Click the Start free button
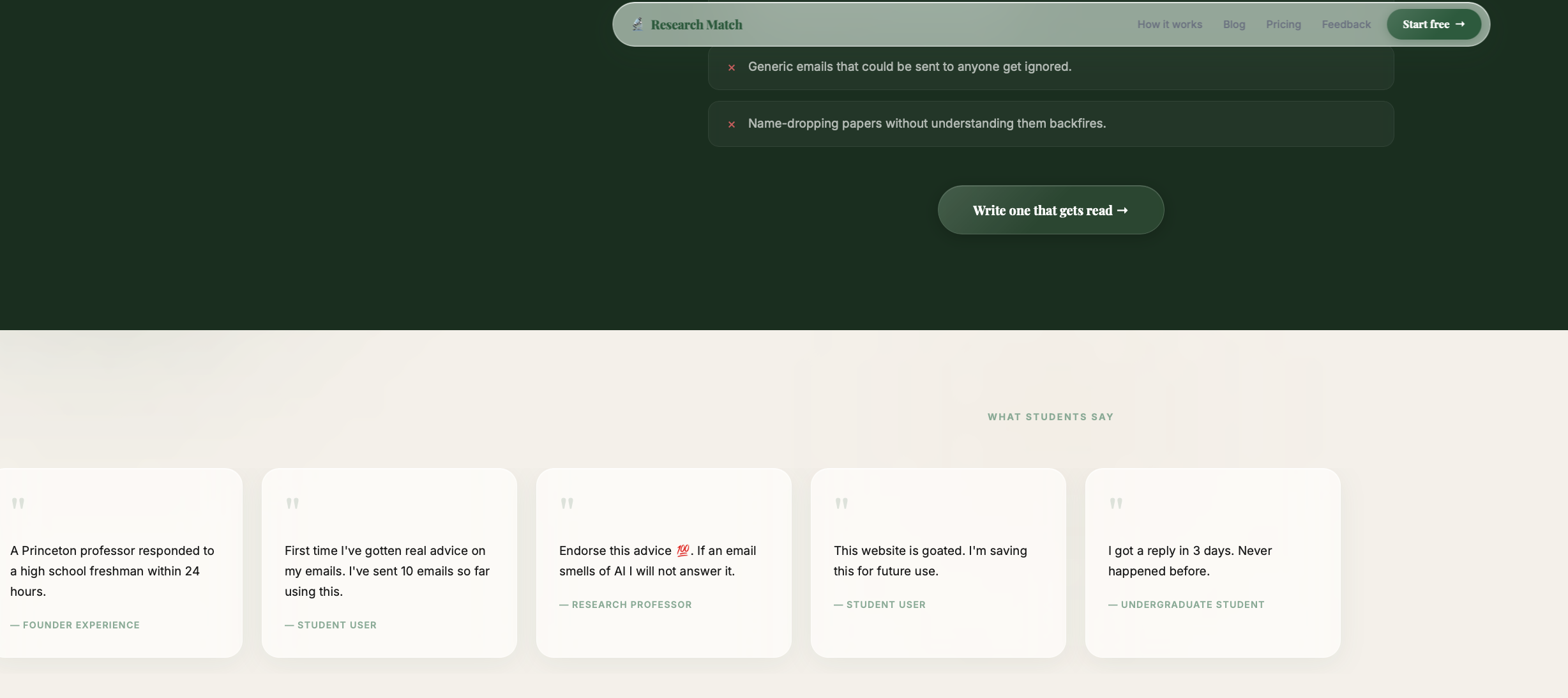The height and width of the screenshot is (698, 1568). [1433, 24]
